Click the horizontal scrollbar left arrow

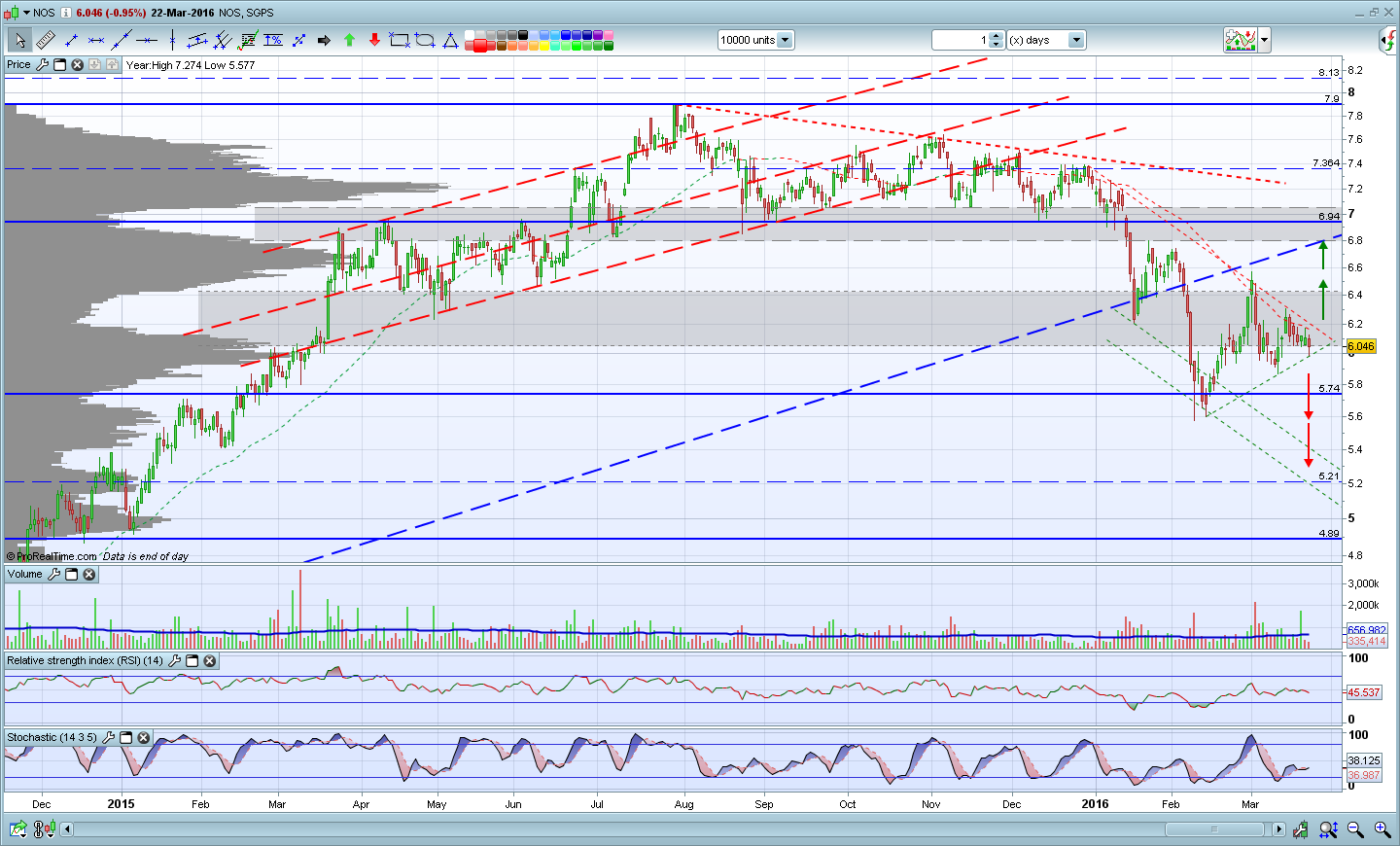[67, 829]
